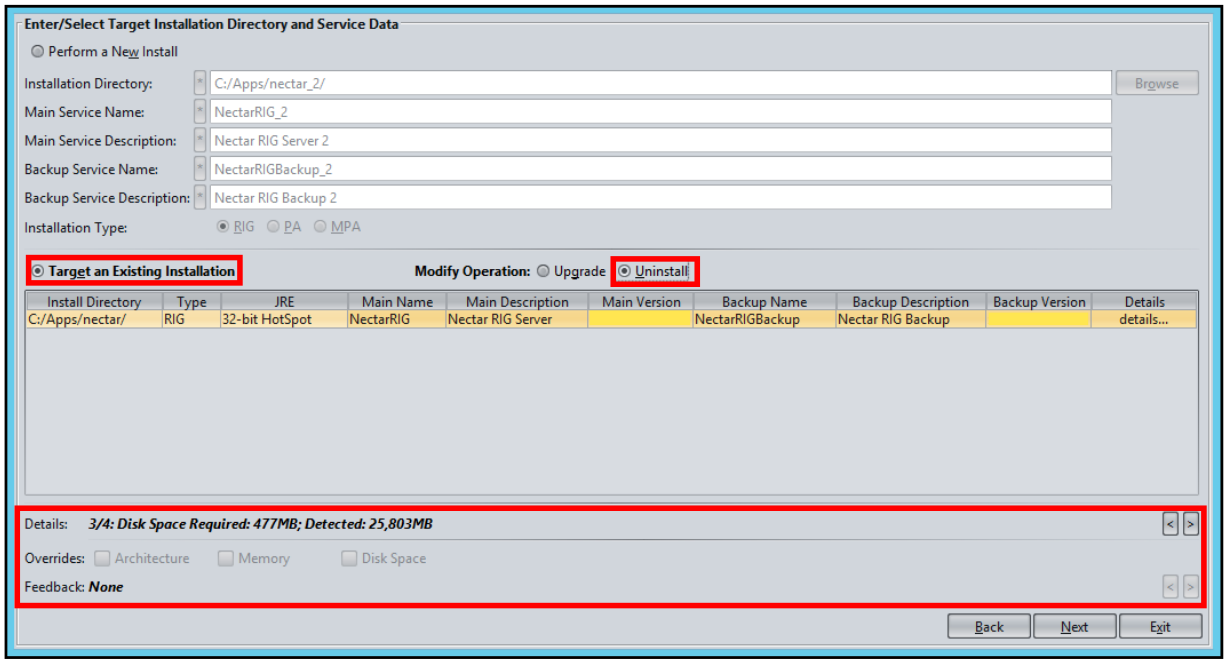The width and height of the screenshot is (1228, 664).
Task: Click the Details column header
Action: (1144, 302)
